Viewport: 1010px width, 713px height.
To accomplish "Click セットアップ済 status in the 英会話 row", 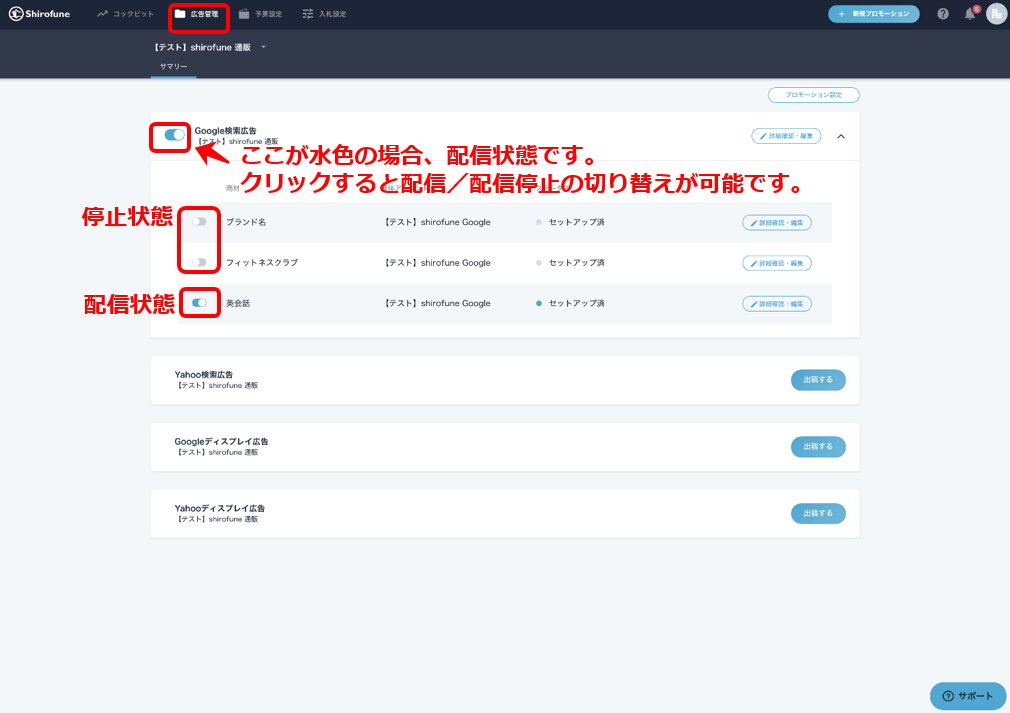I will [x=571, y=303].
